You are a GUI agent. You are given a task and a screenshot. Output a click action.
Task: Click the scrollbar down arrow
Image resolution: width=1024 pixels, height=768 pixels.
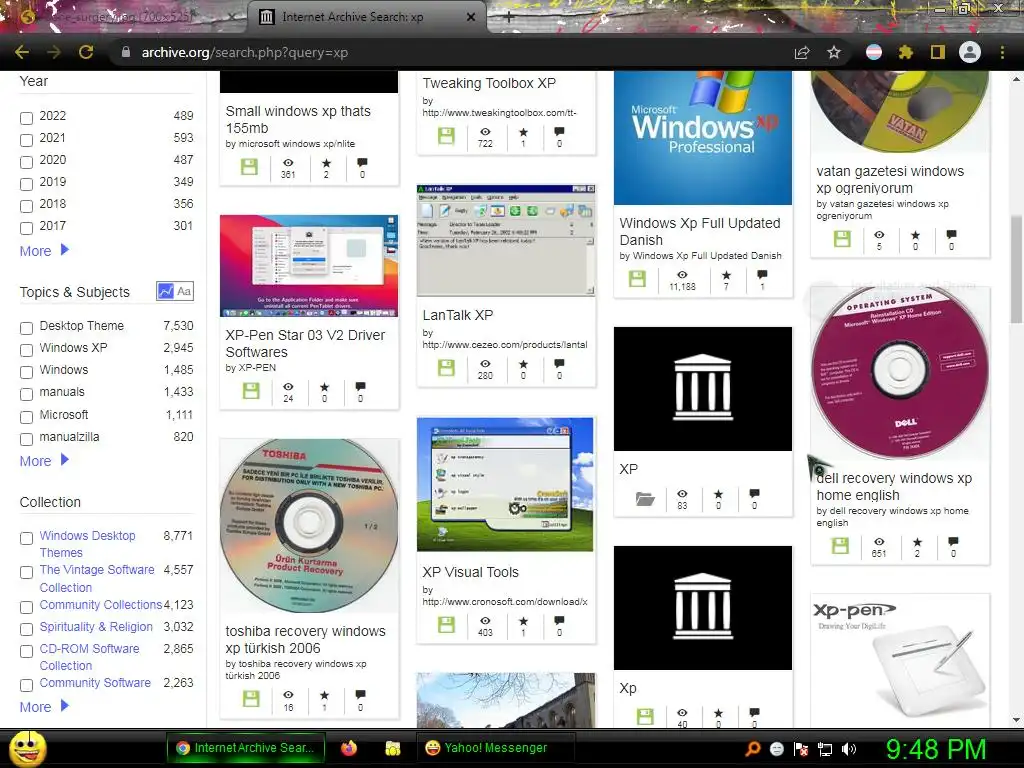pos(1016,720)
